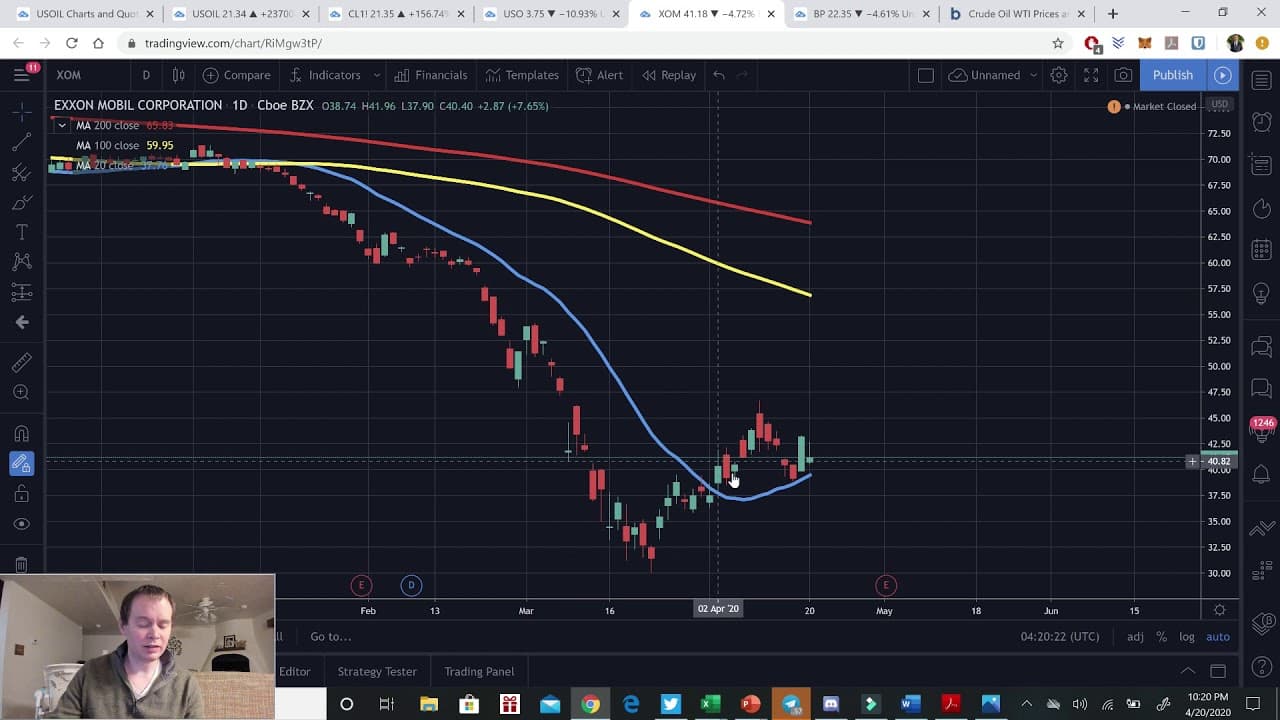Open the Trading Panel tab
The image size is (1280, 720).
479,671
